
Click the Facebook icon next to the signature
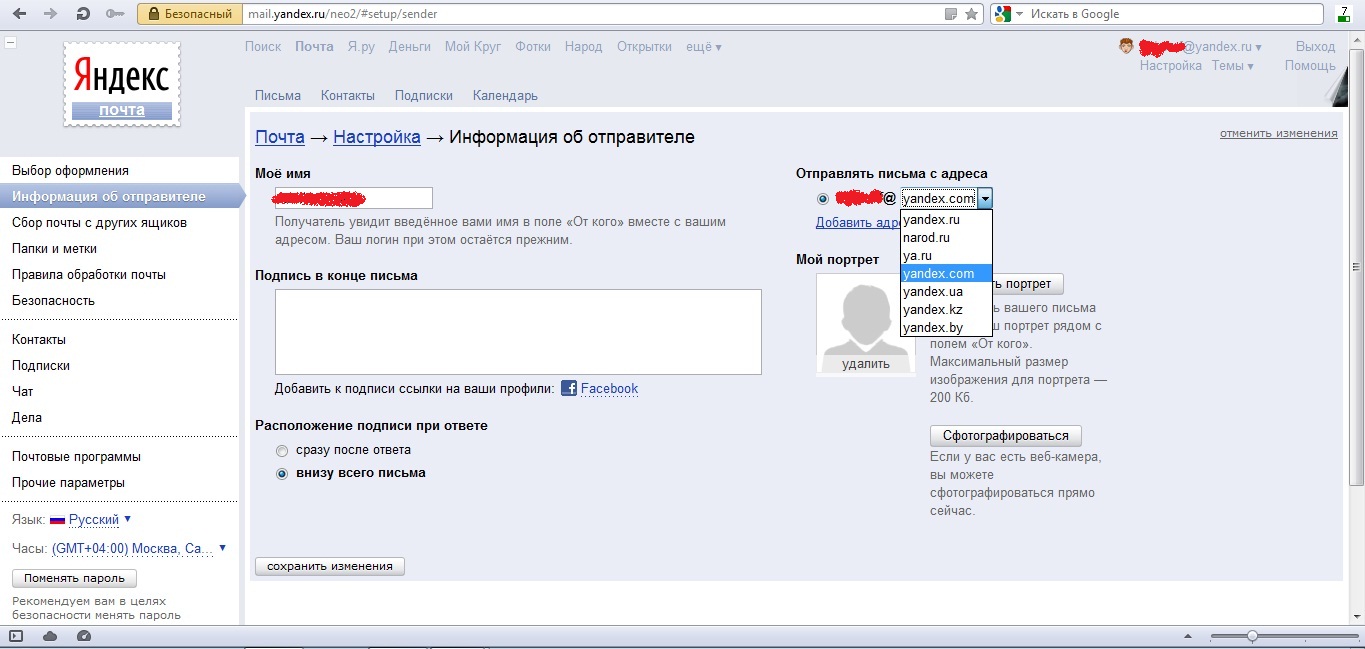[x=568, y=388]
